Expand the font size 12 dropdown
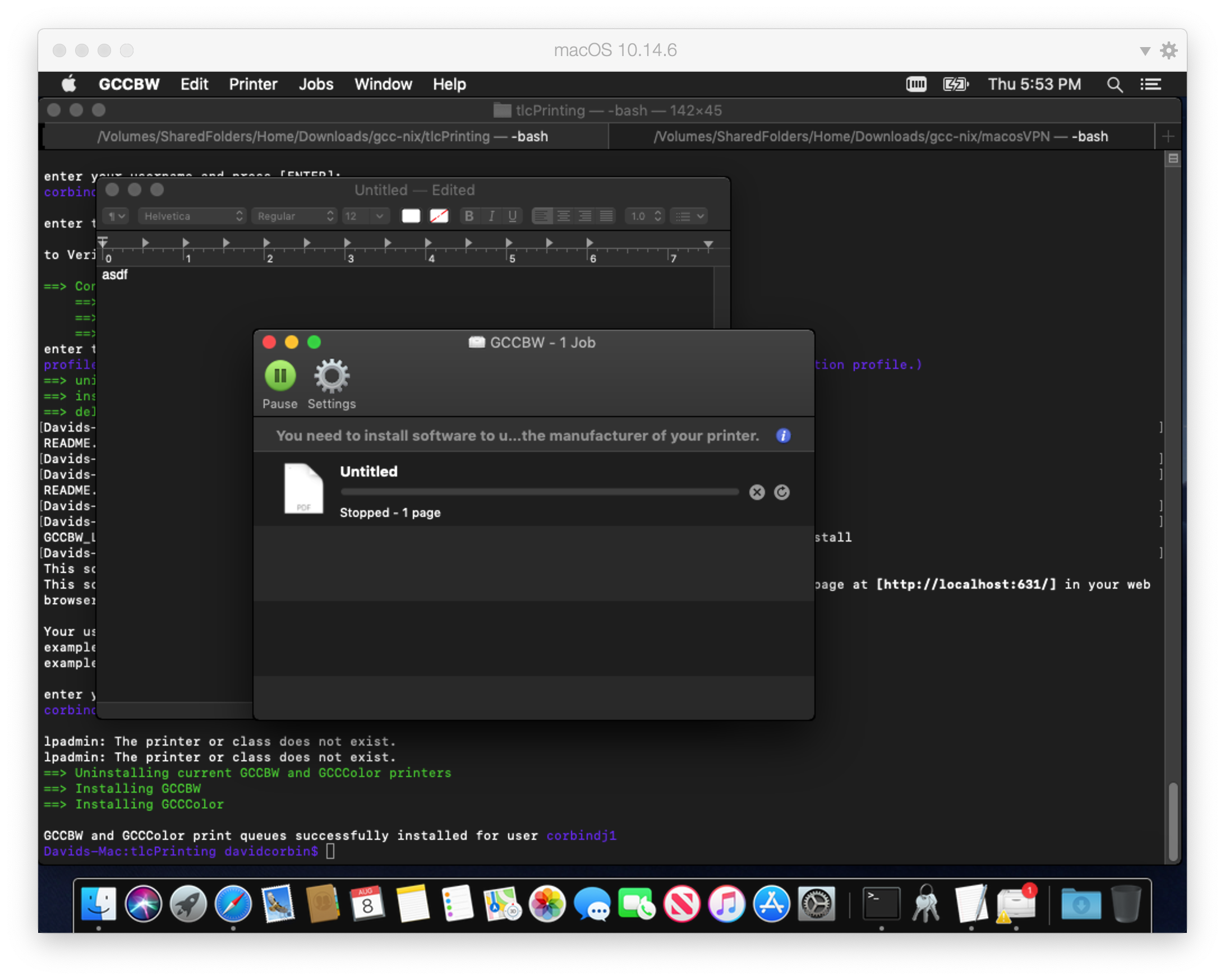This screenshot has height=980, width=1225. (379, 216)
